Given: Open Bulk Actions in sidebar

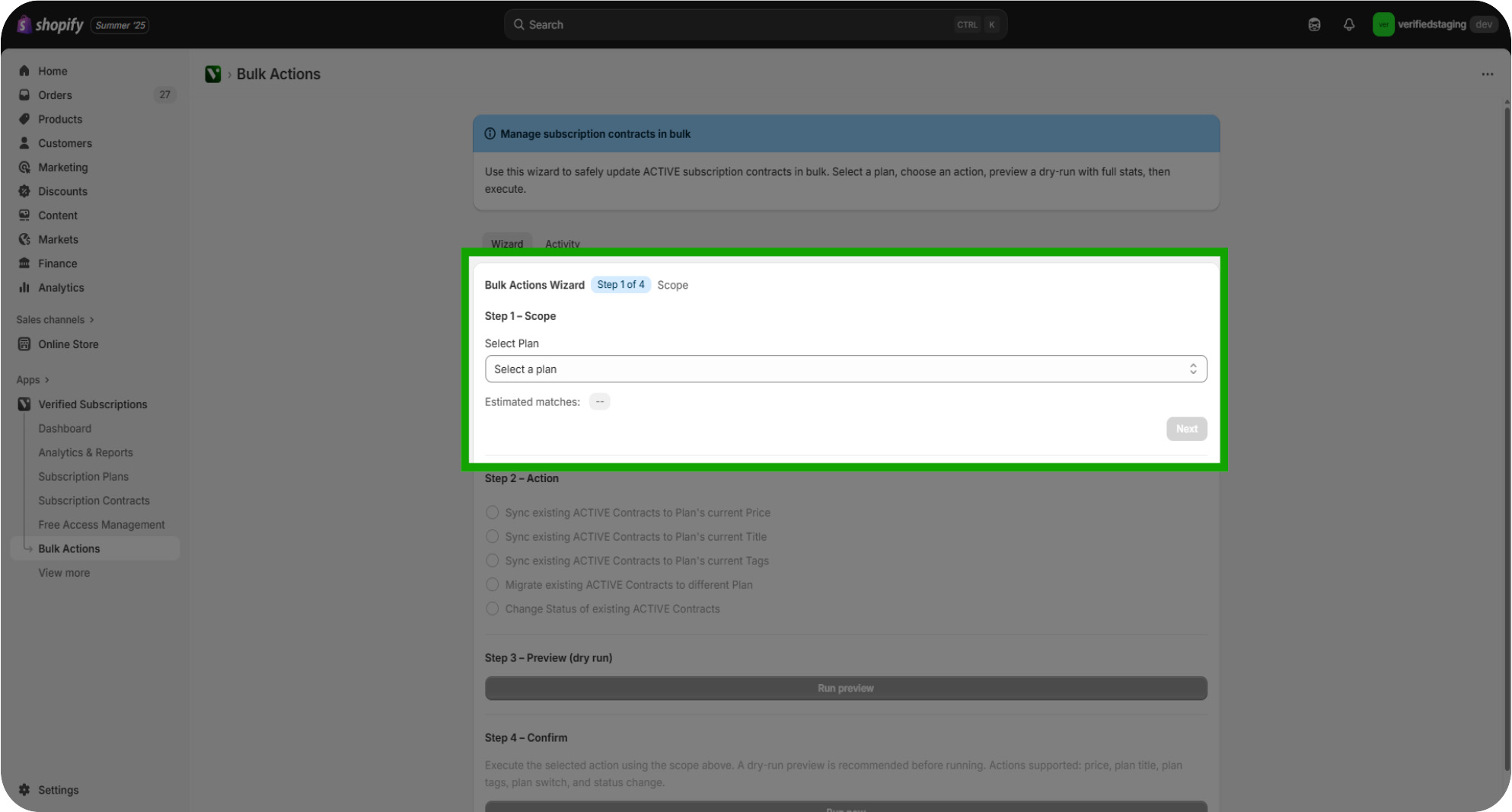Looking at the screenshot, I should click(96, 548).
